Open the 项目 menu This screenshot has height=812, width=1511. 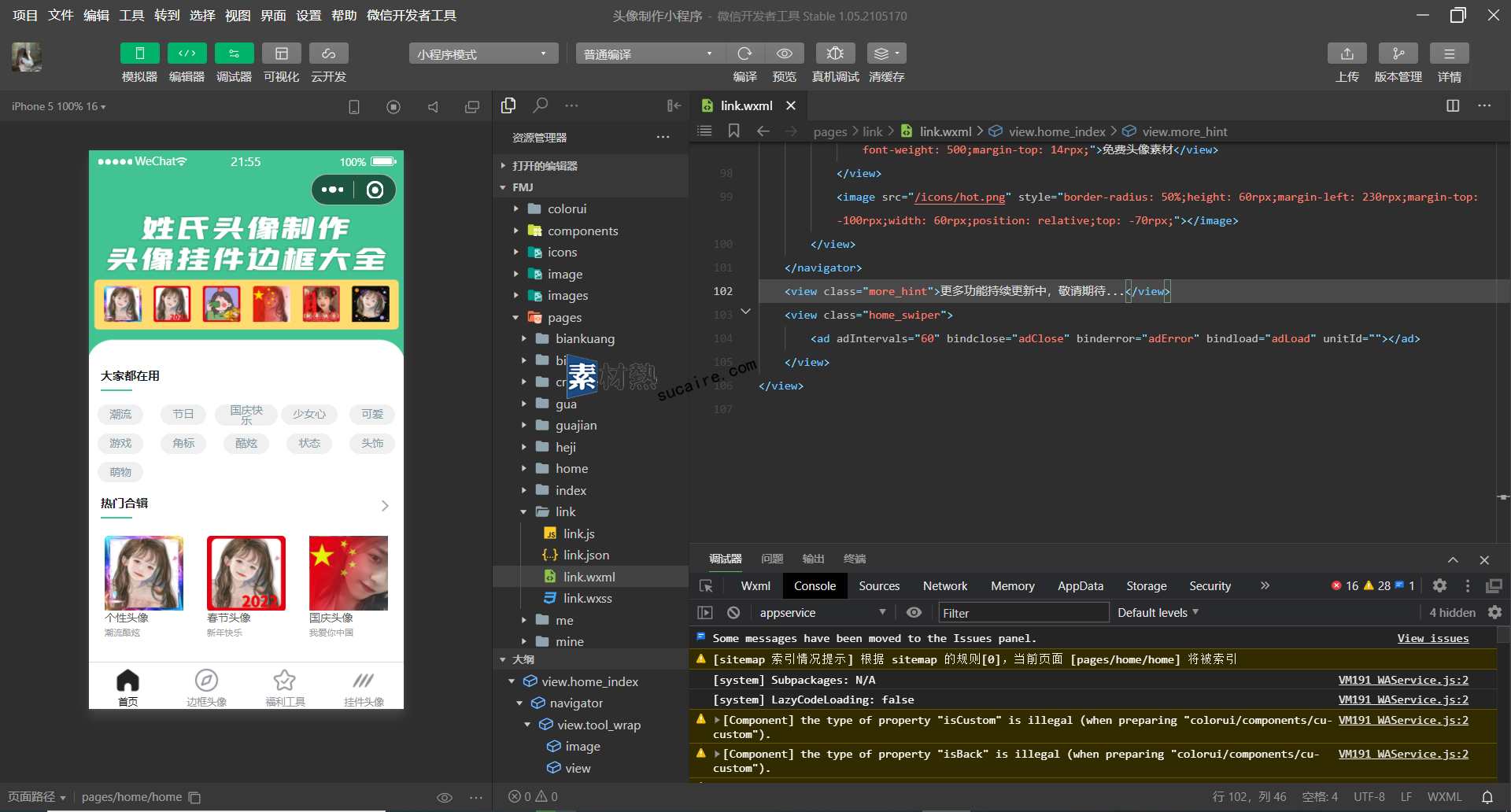tap(25, 16)
